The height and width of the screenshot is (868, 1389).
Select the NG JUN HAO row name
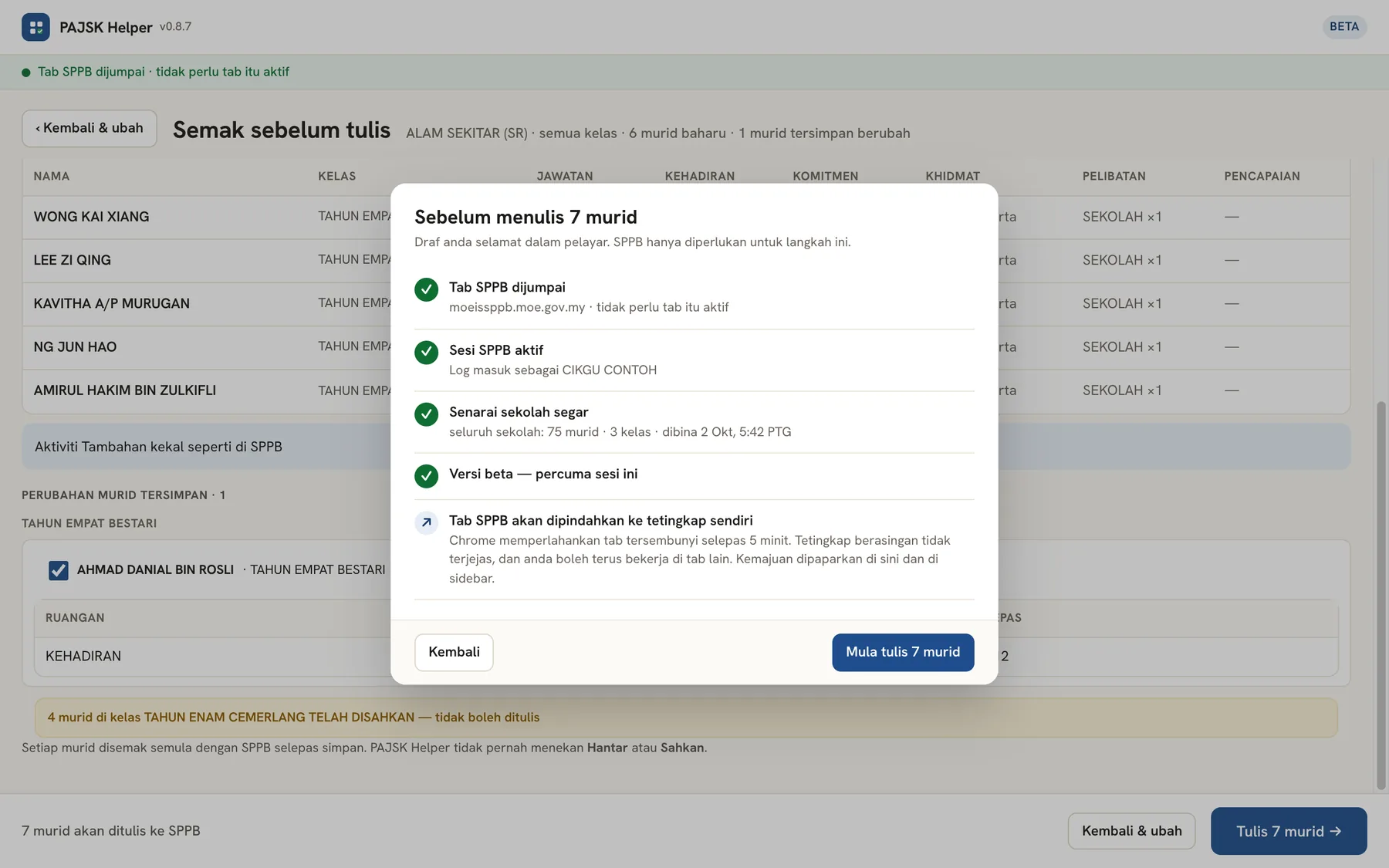click(x=75, y=346)
